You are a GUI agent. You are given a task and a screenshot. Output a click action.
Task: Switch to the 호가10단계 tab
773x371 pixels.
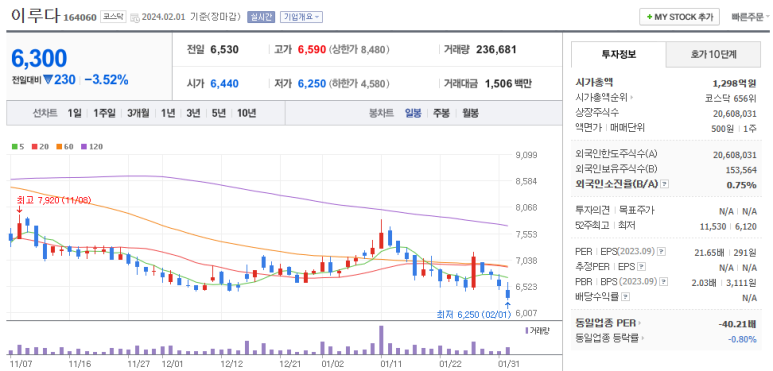(713, 54)
